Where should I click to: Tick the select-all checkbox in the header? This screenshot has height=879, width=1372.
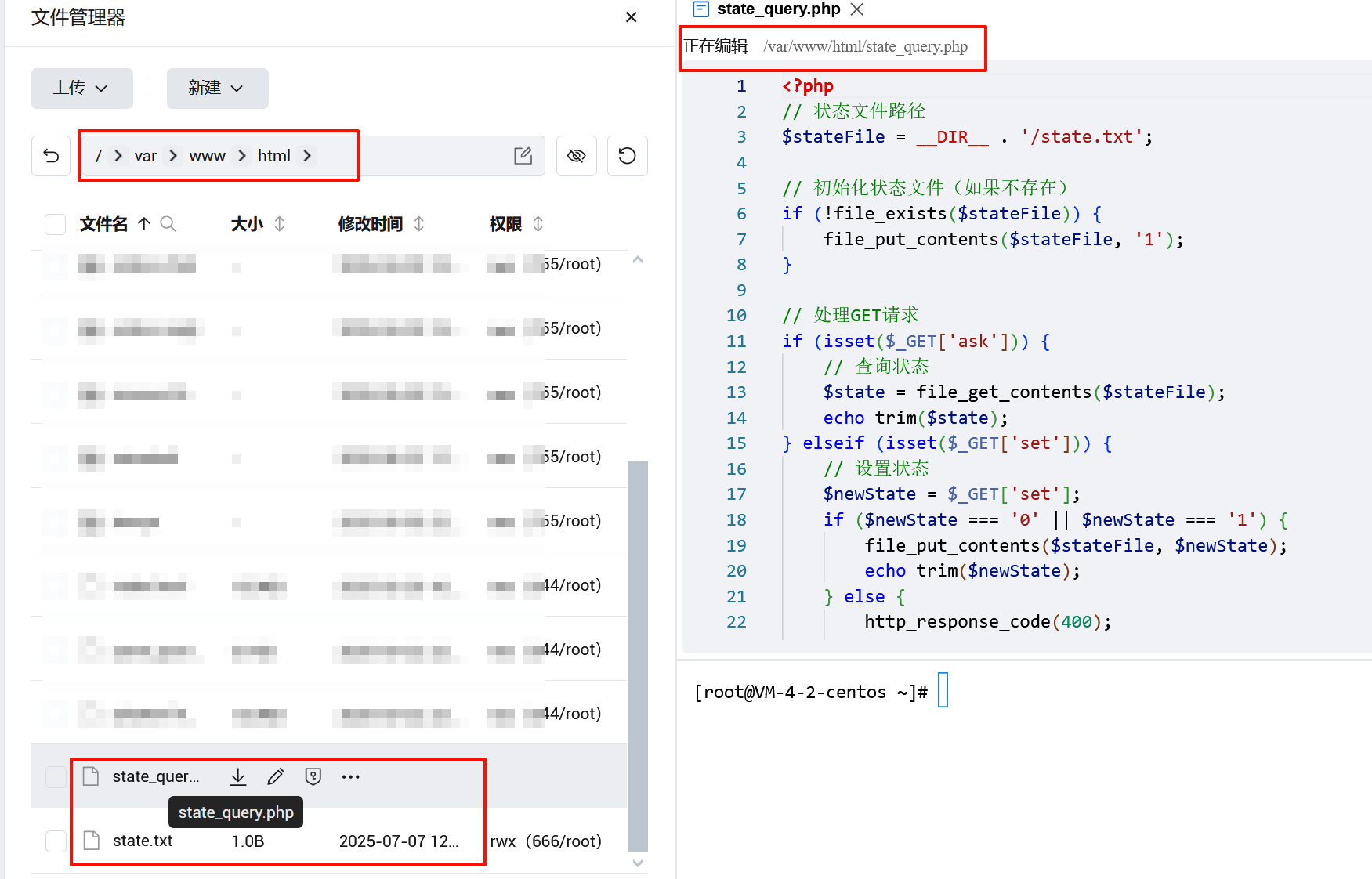(x=56, y=224)
